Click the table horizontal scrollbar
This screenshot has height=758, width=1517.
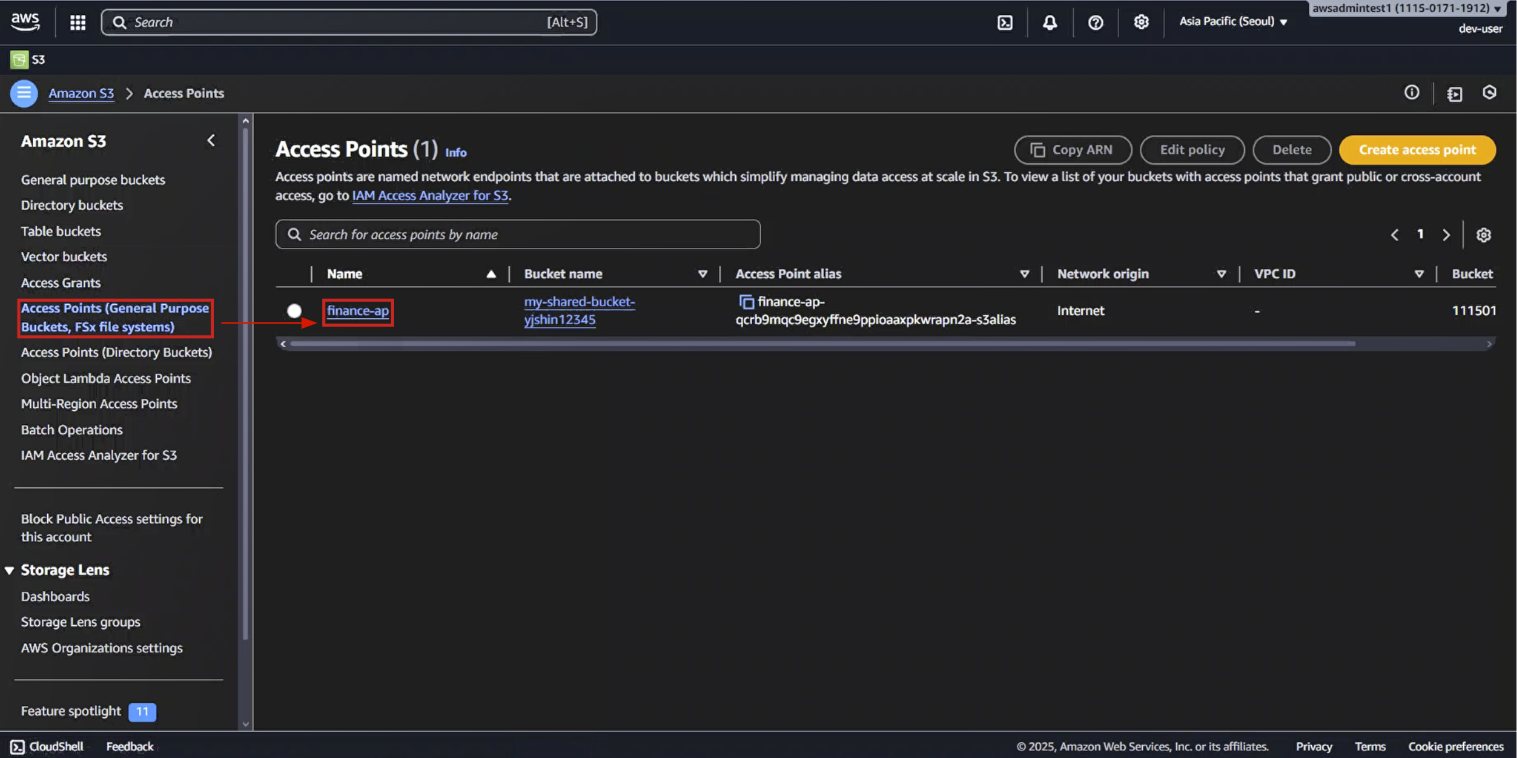pyautogui.click(x=823, y=343)
